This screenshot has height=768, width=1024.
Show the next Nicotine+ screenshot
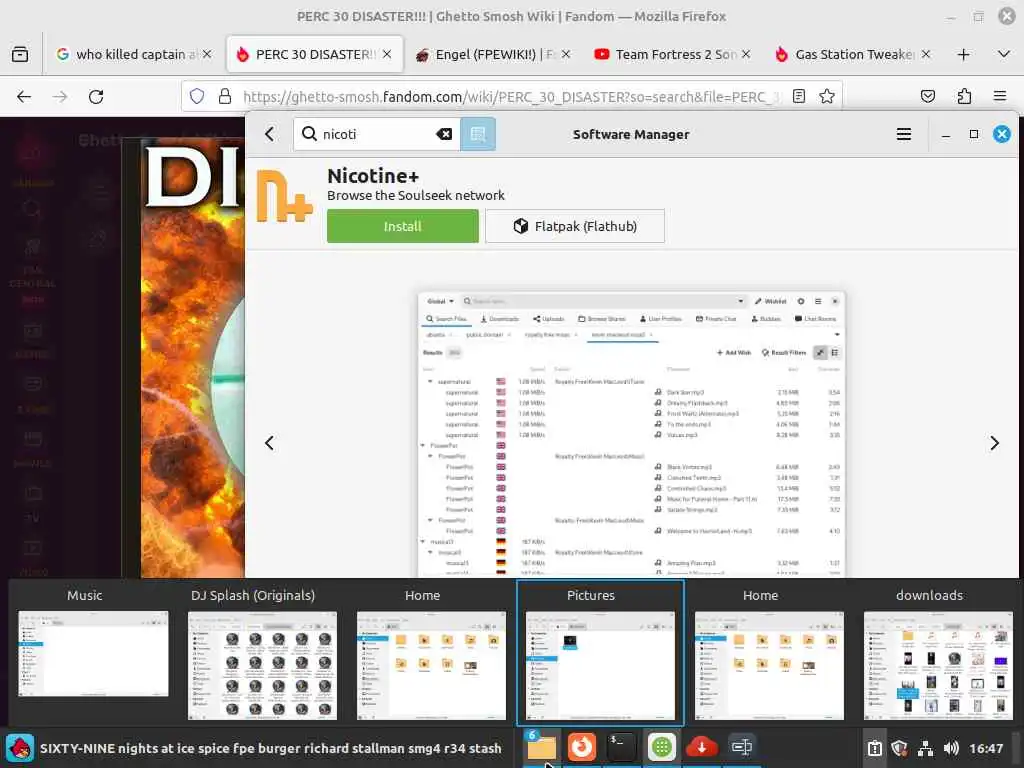(994, 443)
